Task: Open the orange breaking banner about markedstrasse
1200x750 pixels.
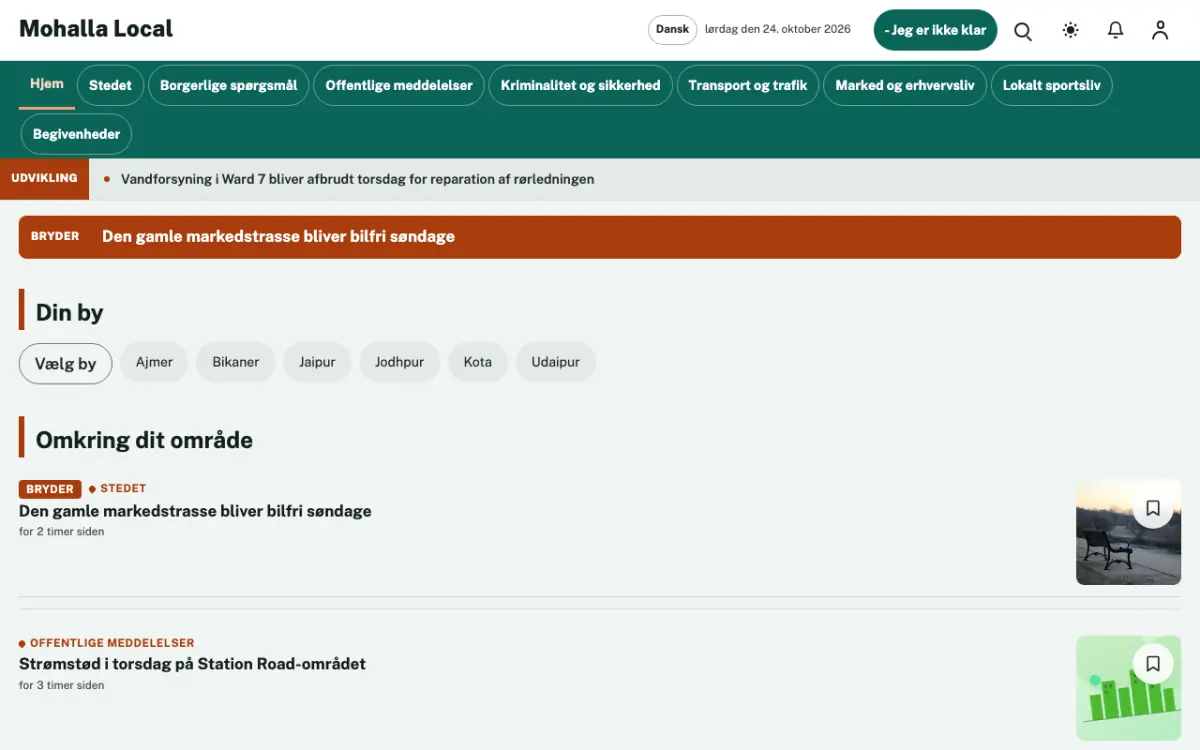Action: coord(600,237)
